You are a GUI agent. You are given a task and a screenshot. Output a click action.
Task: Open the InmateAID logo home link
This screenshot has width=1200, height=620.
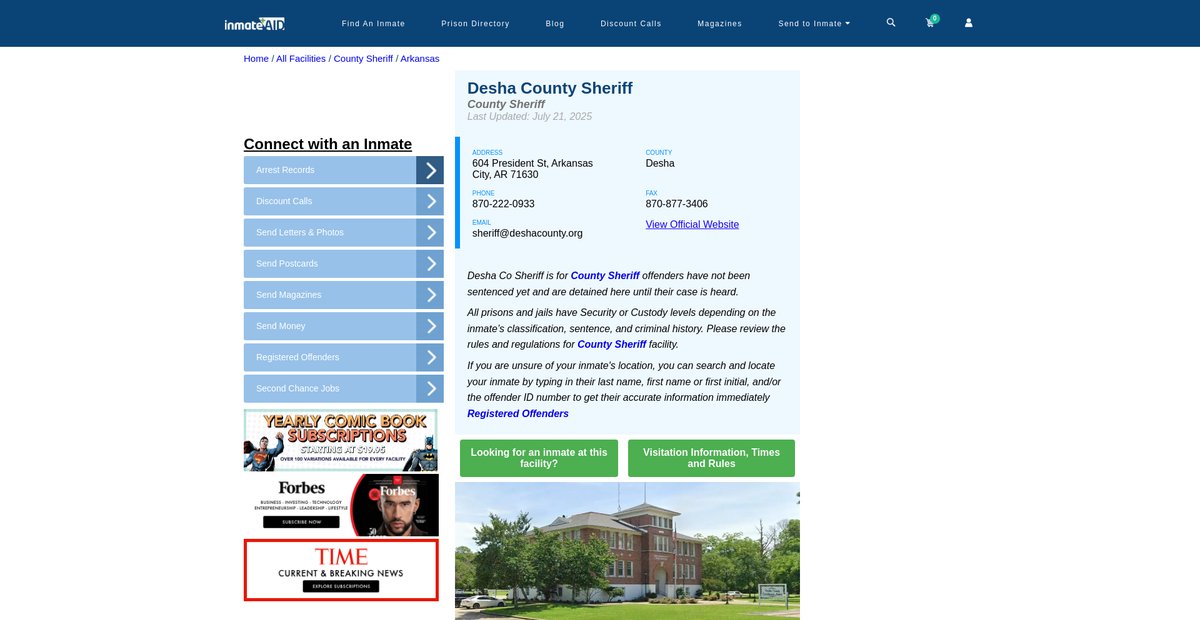pyautogui.click(x=255, y=23)
